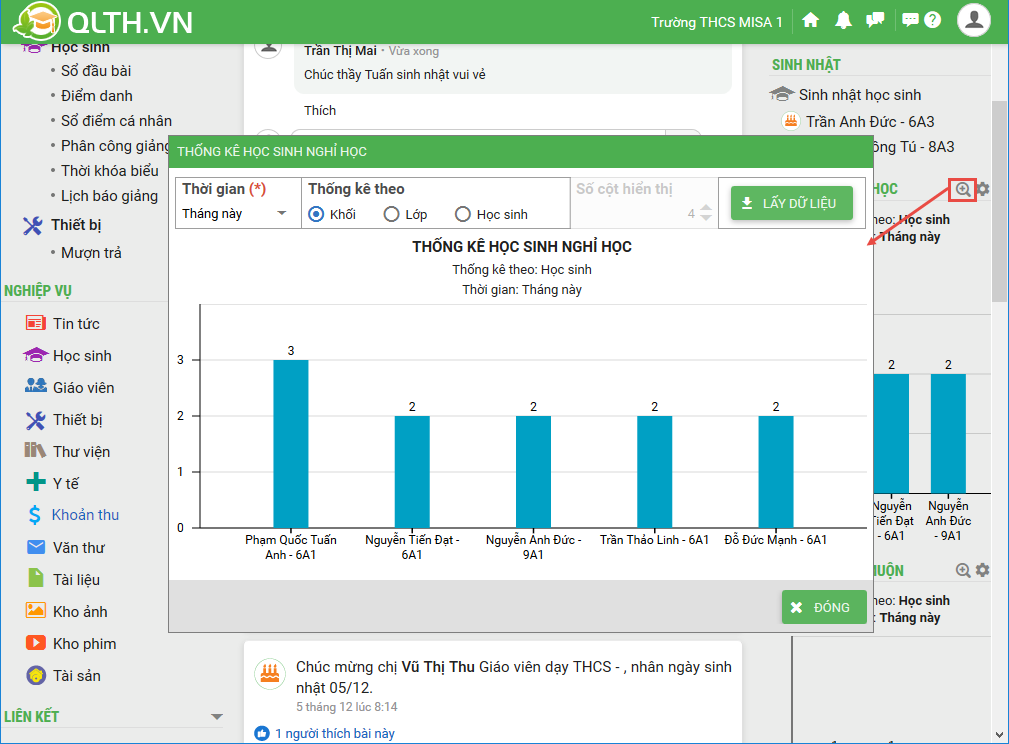Open the Thư viện module
The image size is (1009, 744).
point(81,451)
